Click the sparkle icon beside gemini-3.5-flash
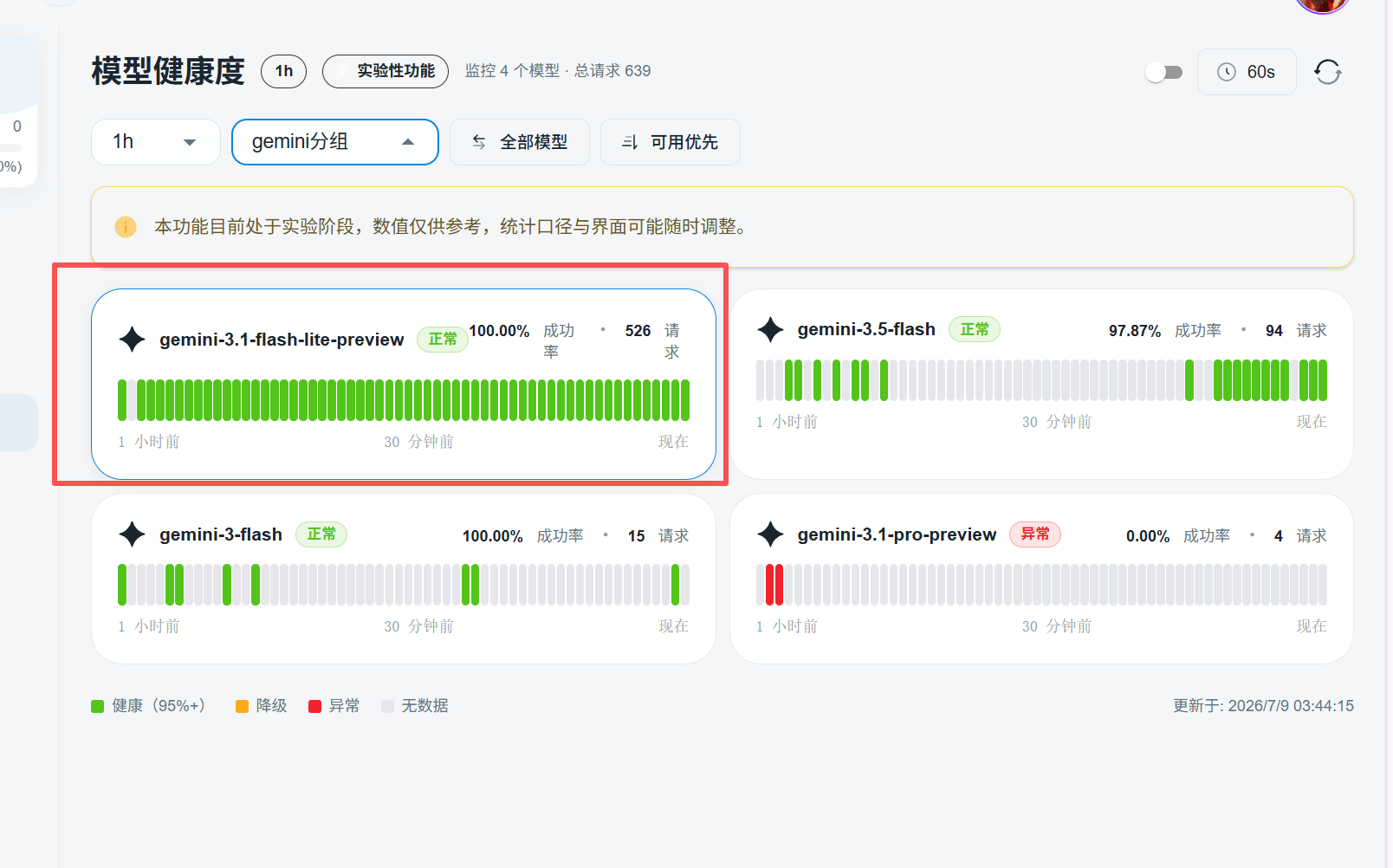 tap(770, 330)
